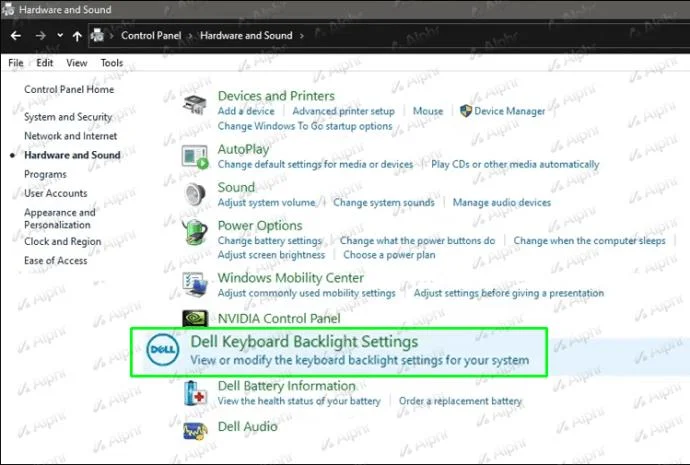Click Order a replacement battery
690x465 pixels.
click(460, 401)
